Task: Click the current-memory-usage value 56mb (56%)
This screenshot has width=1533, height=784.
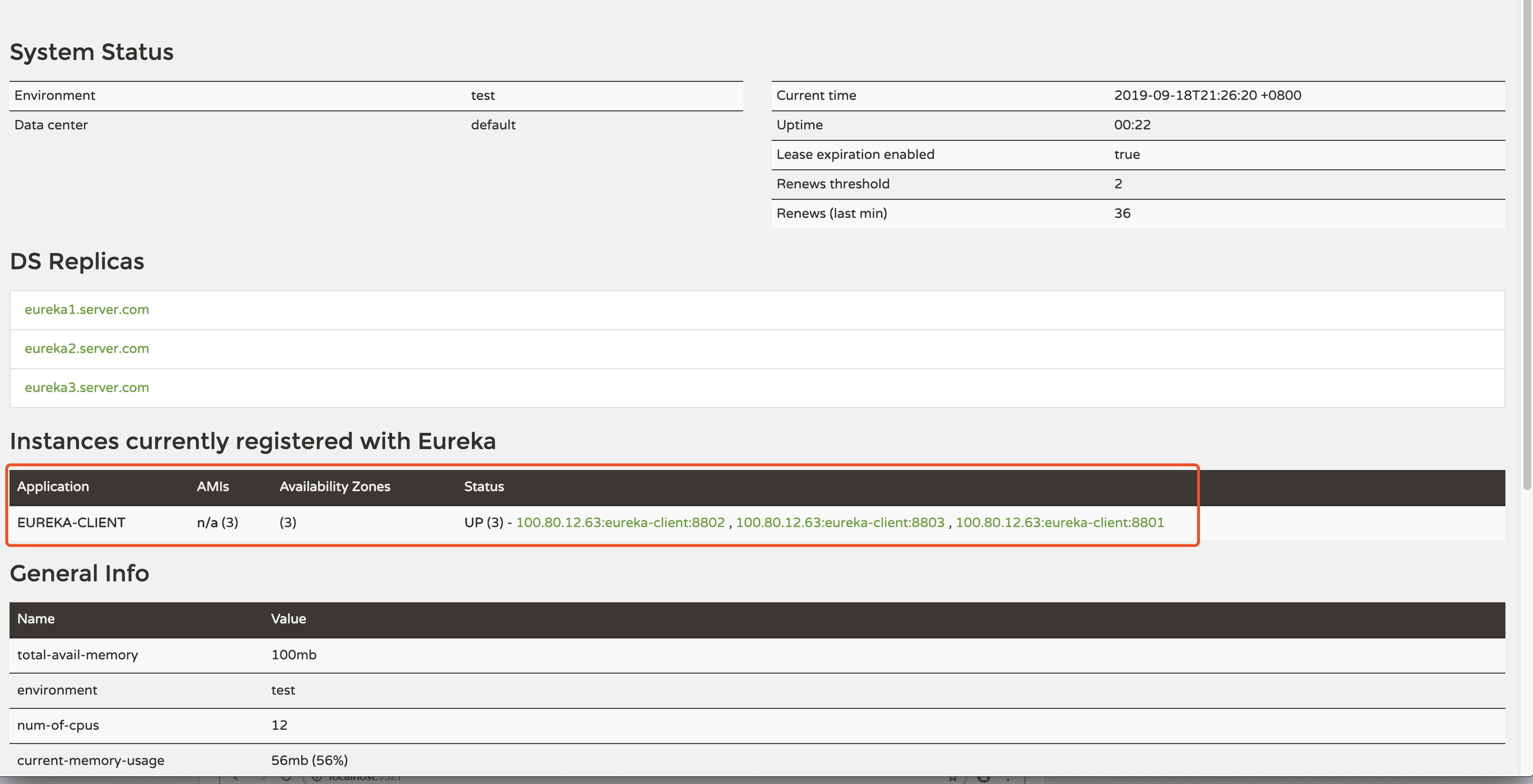Action: coord(309,760)
